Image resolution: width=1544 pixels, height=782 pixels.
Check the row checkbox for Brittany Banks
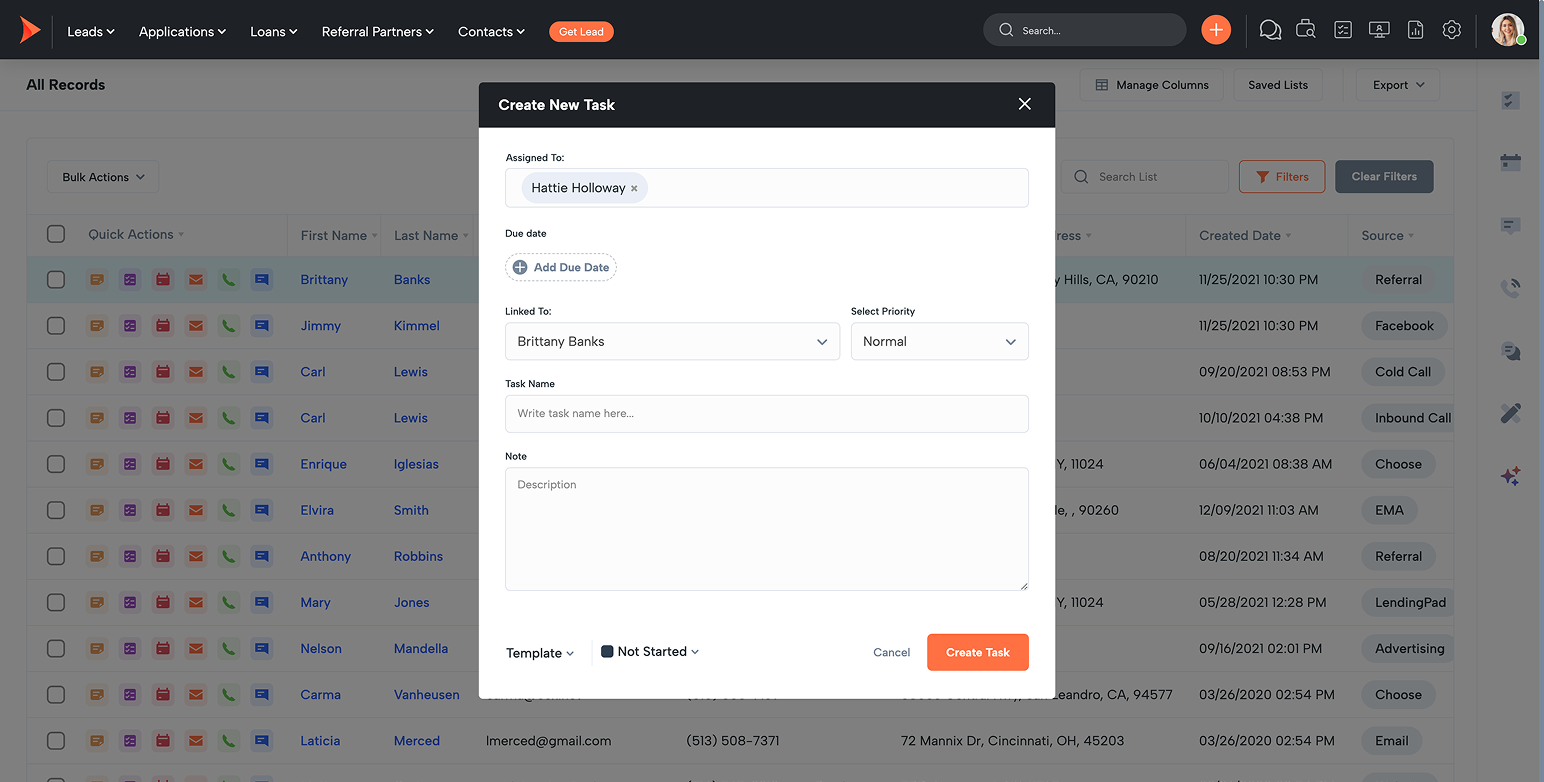(x=56, y=280)
